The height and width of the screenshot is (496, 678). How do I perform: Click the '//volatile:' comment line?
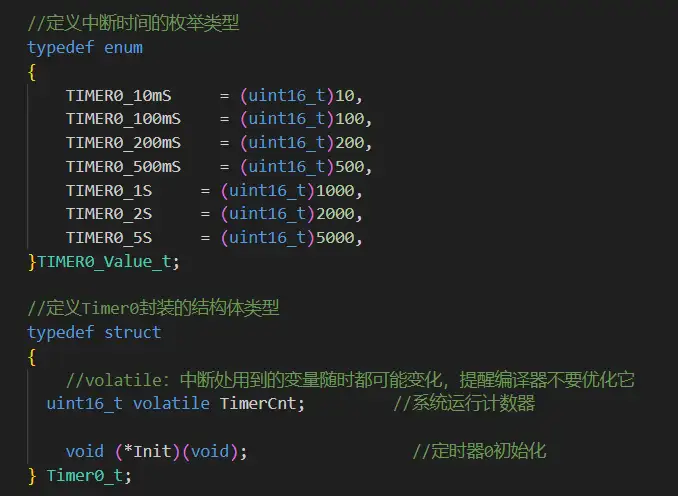point(350,380)
